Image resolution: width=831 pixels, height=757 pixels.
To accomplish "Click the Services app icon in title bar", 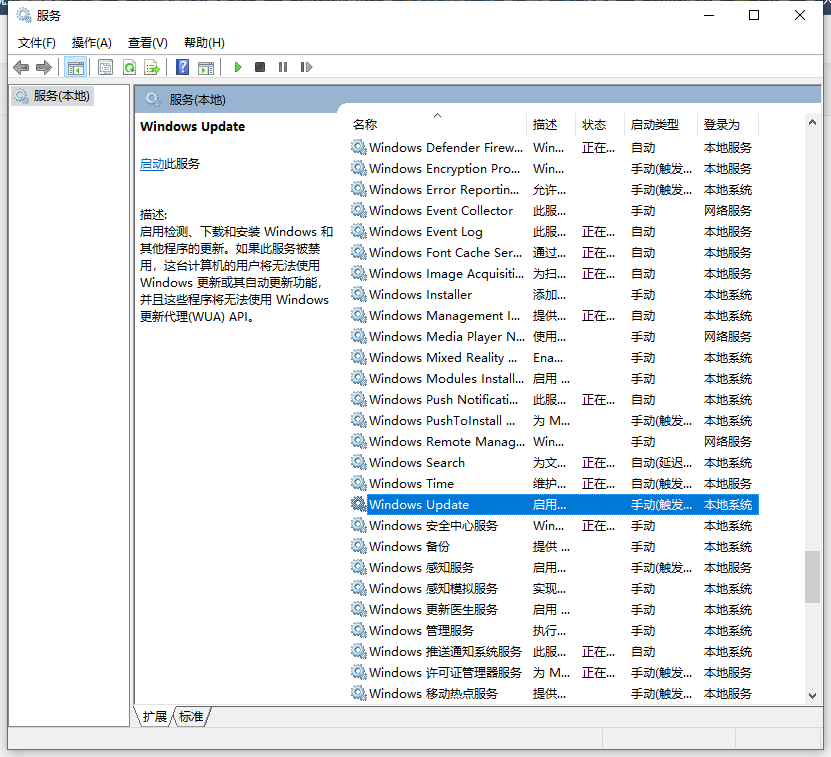I will point(24,15).
